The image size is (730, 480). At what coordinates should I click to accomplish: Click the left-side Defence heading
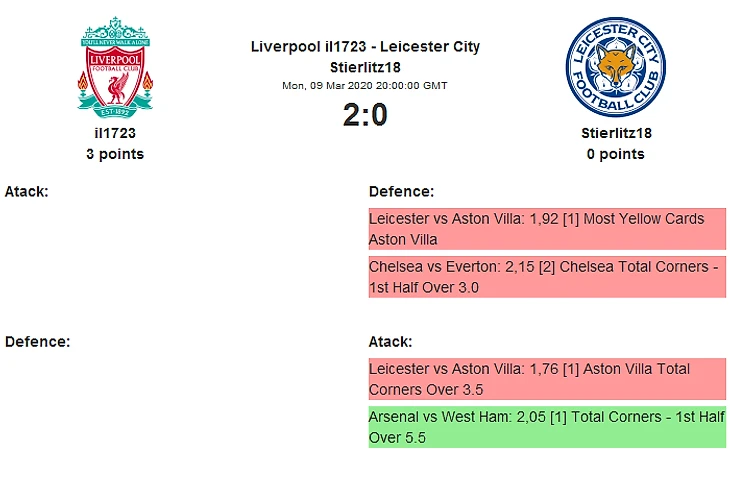pos(37,342)
